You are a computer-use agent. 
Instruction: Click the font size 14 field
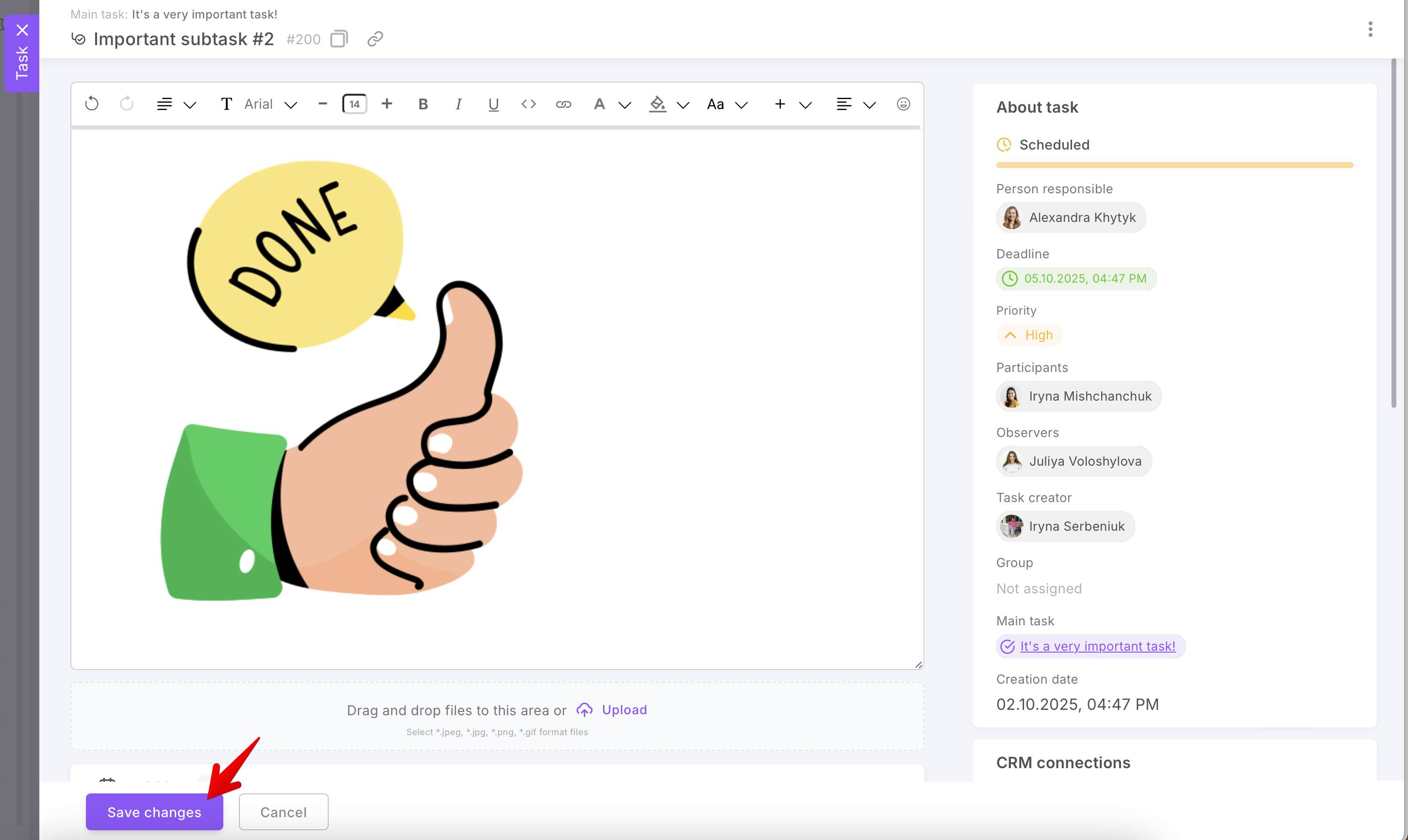[x=355, y=104]
